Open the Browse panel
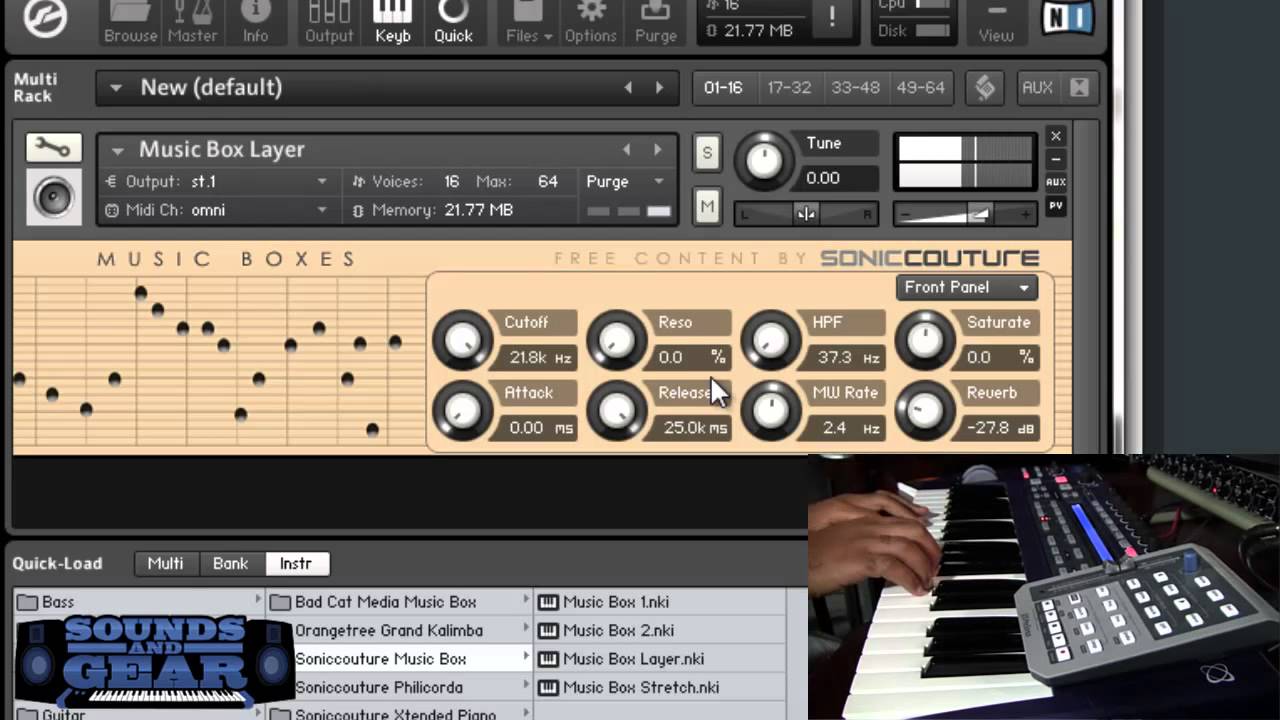1280x720 pixels. point(131,24)
